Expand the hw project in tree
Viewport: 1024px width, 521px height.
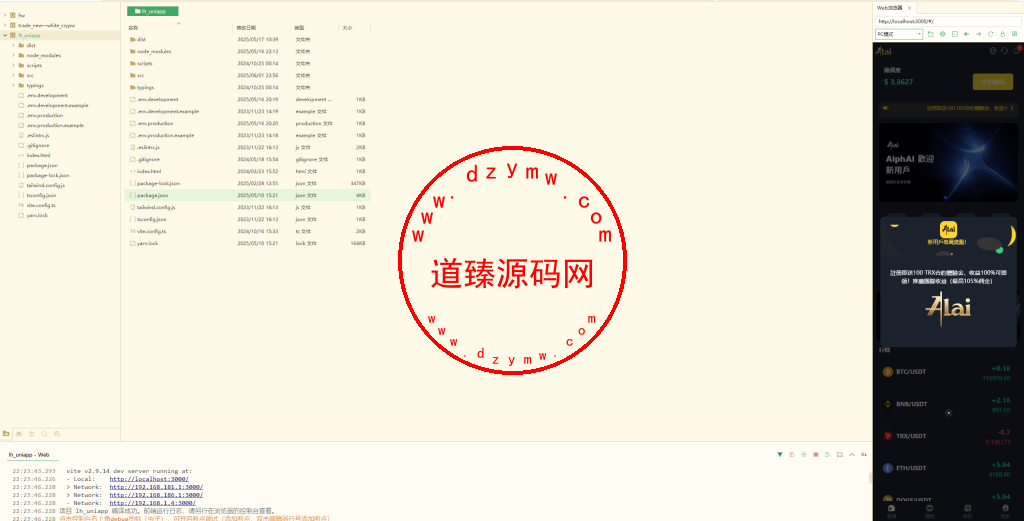pos(5,15)
